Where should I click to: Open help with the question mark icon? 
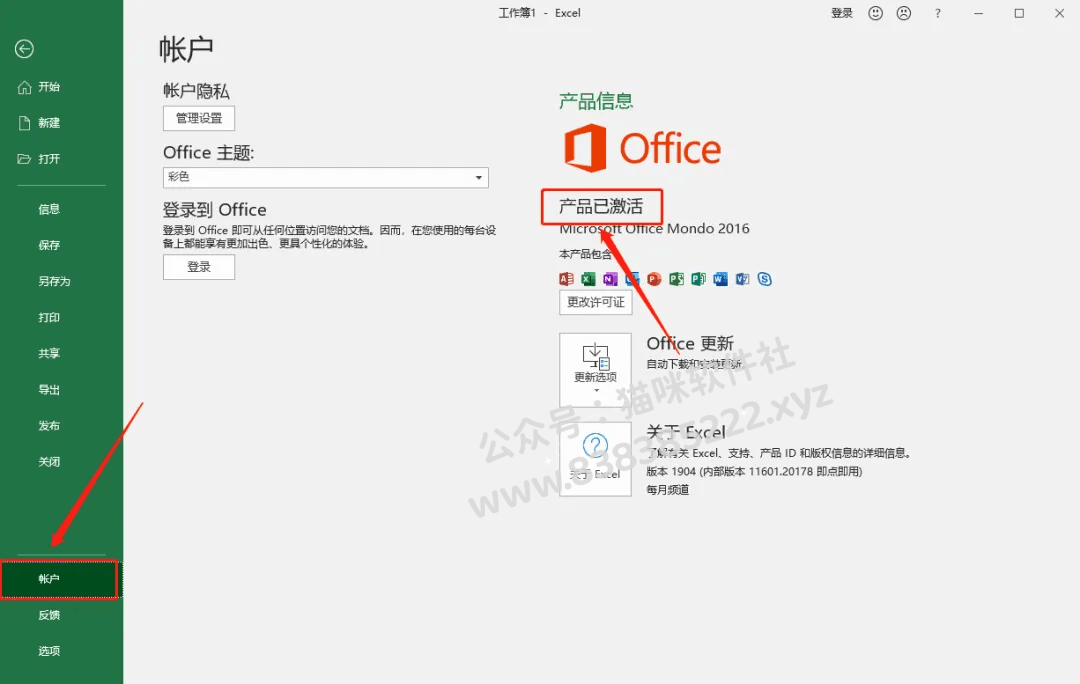(x=937, y=13)
